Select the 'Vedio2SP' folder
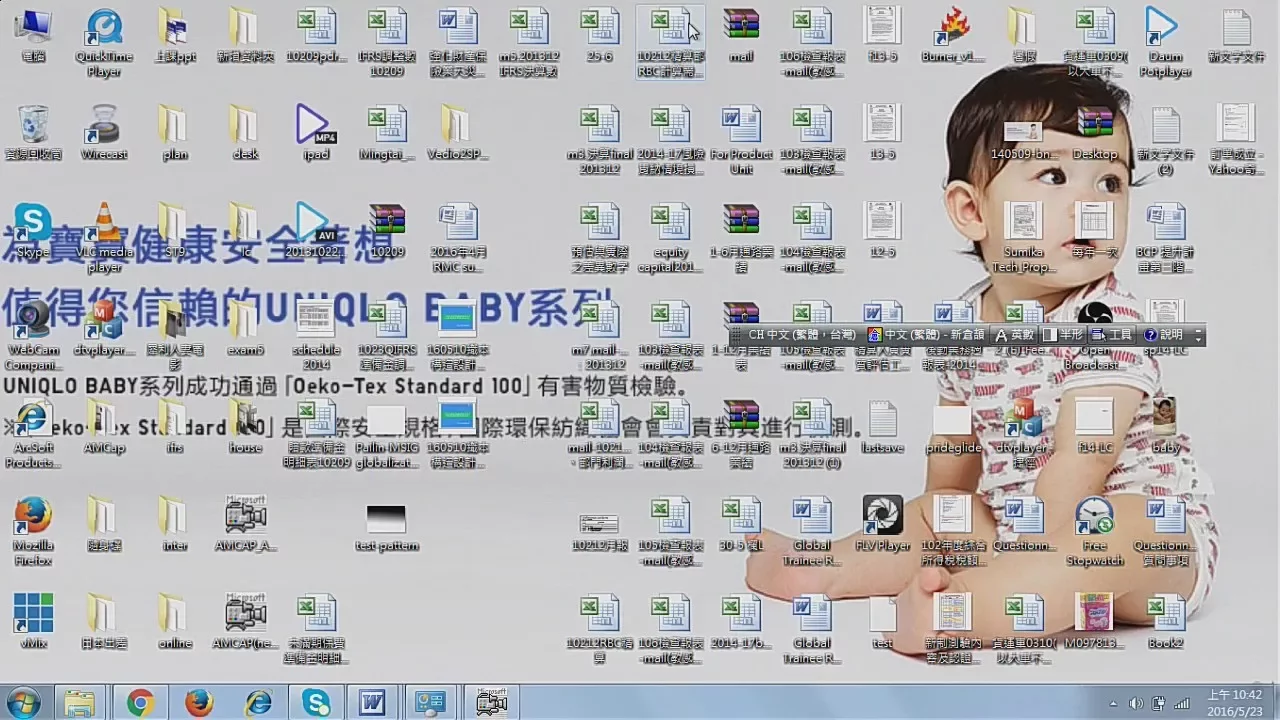1280x720 pixels. tap(457, 131)
